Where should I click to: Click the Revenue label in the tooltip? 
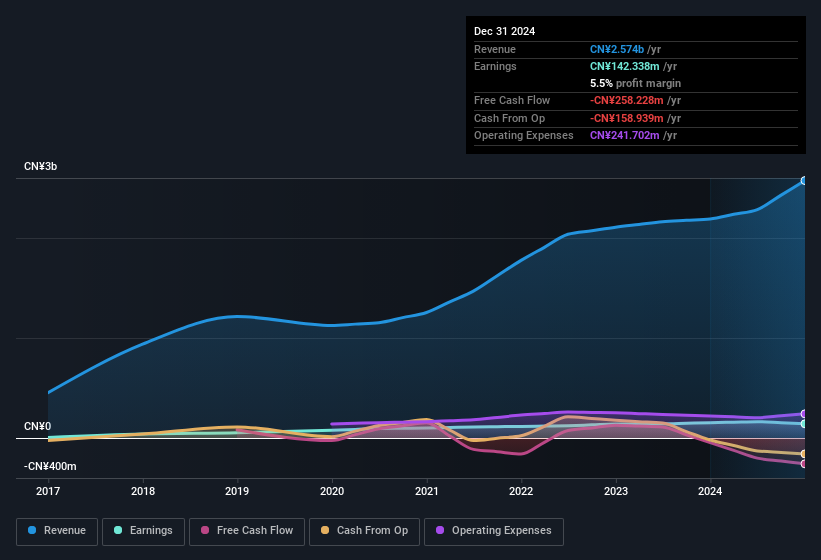pos(495,49)
